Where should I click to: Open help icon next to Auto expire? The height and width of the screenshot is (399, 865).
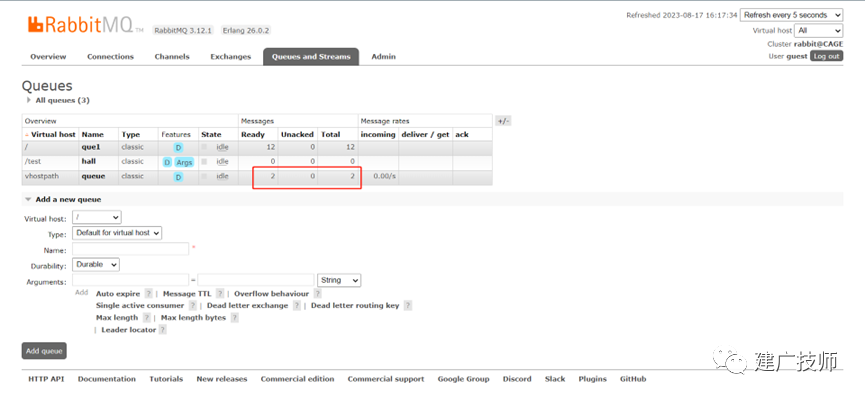pos(148,294)
